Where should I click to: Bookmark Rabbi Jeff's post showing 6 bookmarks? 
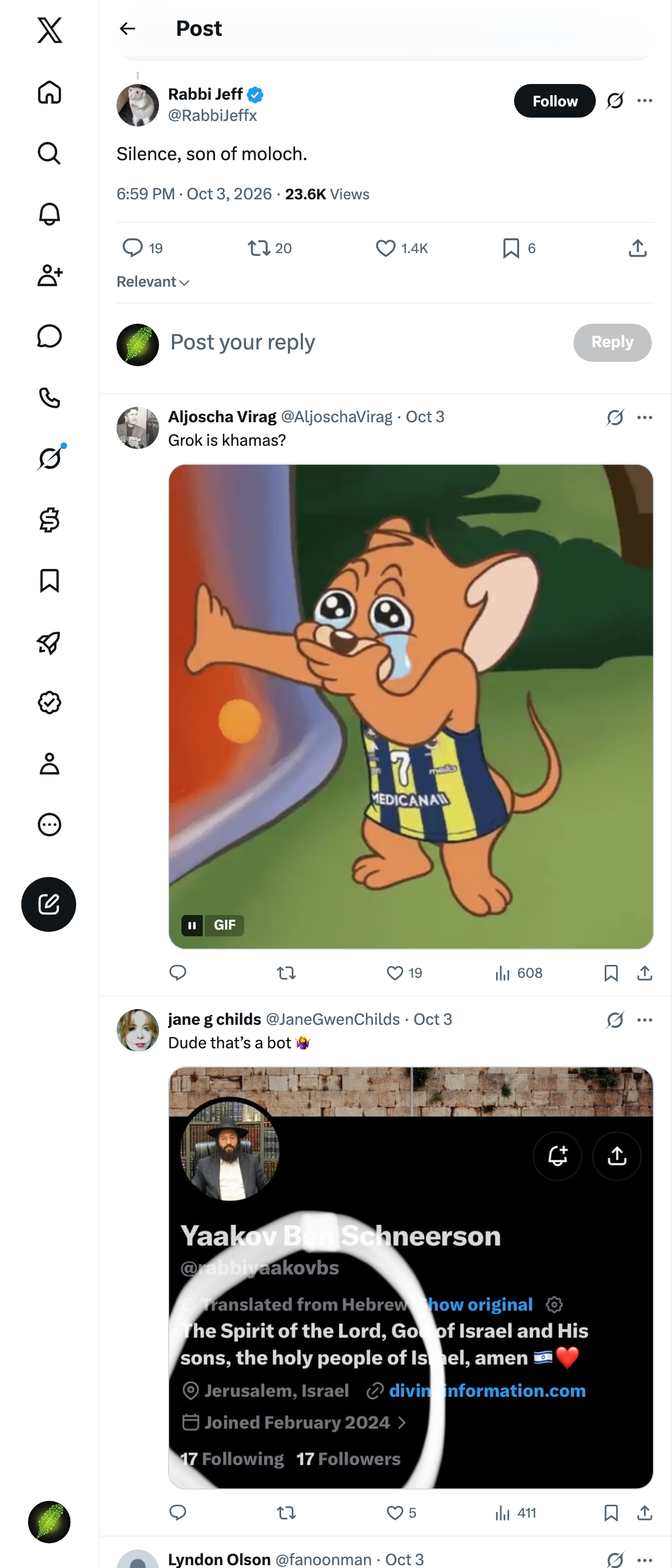pyautogui.click(x=519, y=248)
